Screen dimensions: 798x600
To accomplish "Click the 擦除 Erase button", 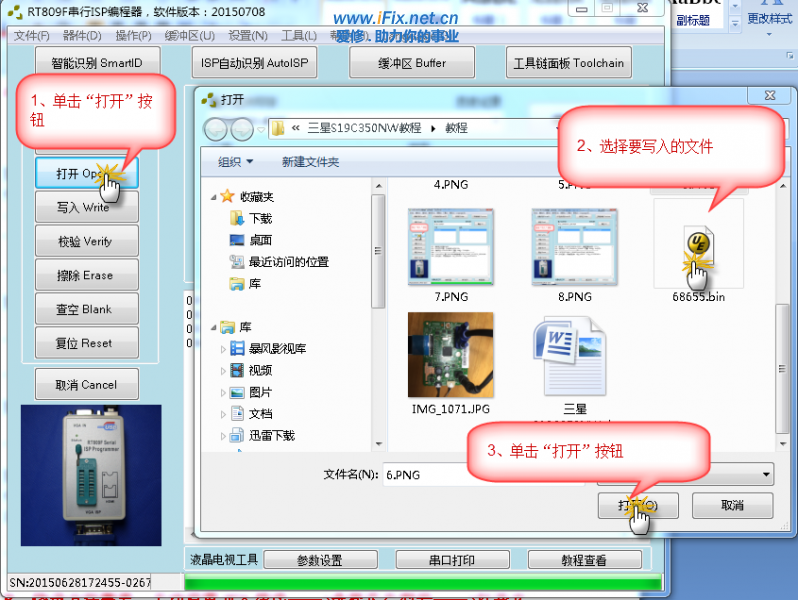I will point(83,275).
